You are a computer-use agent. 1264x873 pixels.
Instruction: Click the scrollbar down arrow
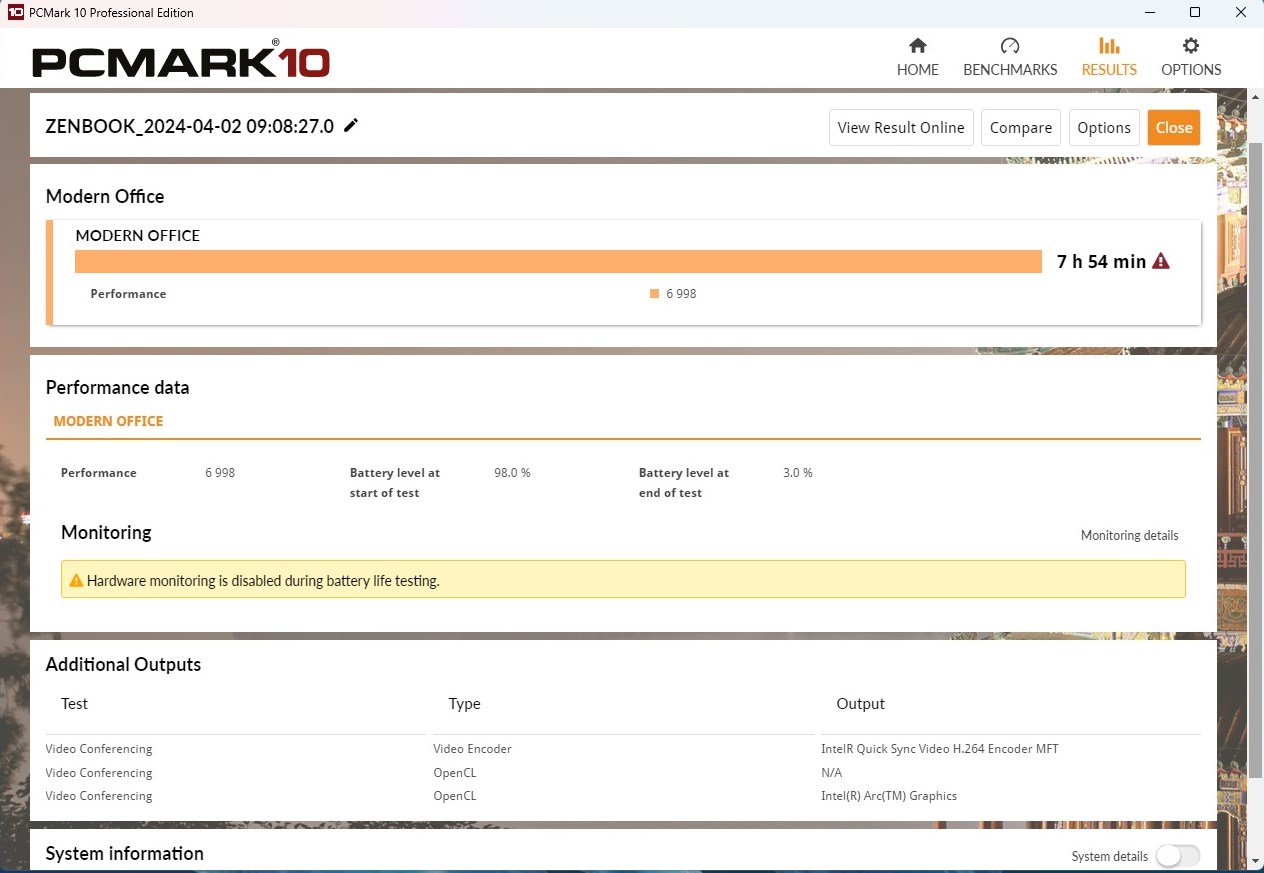[1255, 861]
